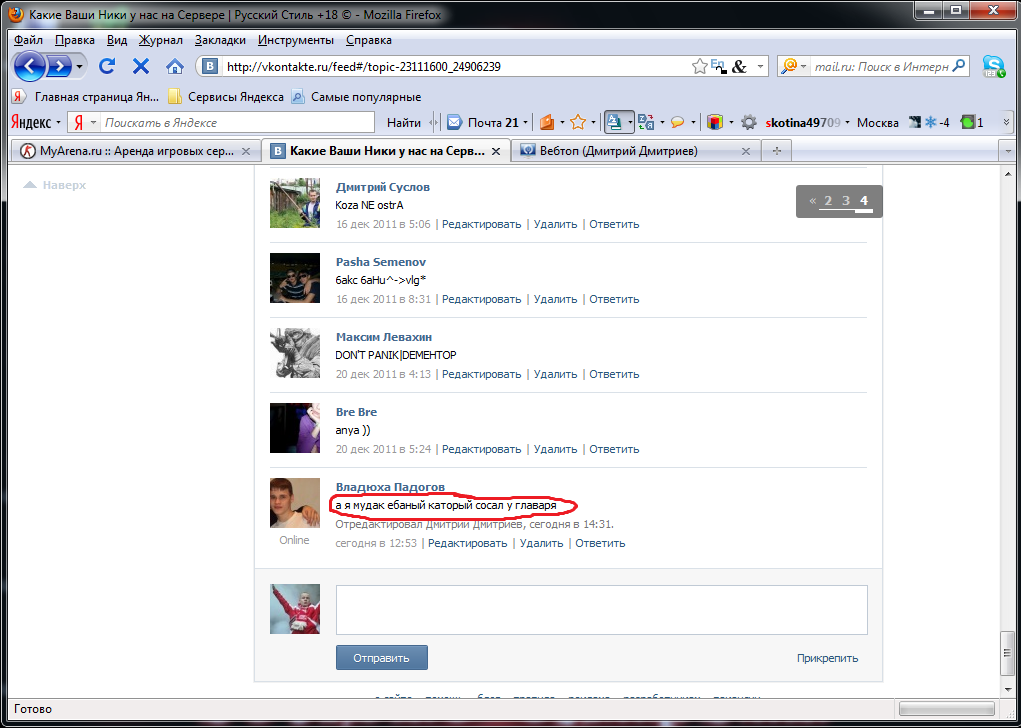Open a new tab with plus button
Viewport: 1021px width, 728px height.
click(776, 151)
